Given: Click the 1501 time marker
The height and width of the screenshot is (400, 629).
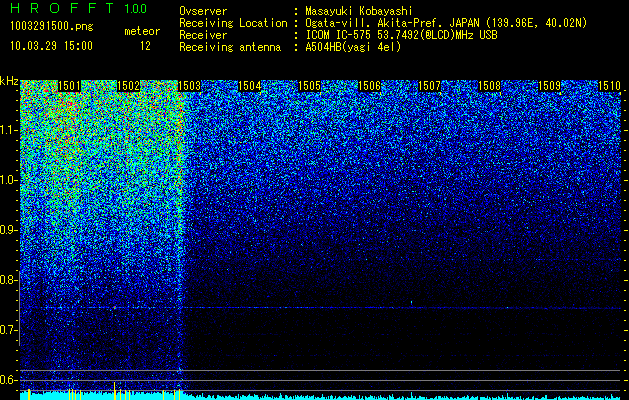Looking at the screenshot, I should (x=69, y=86).
